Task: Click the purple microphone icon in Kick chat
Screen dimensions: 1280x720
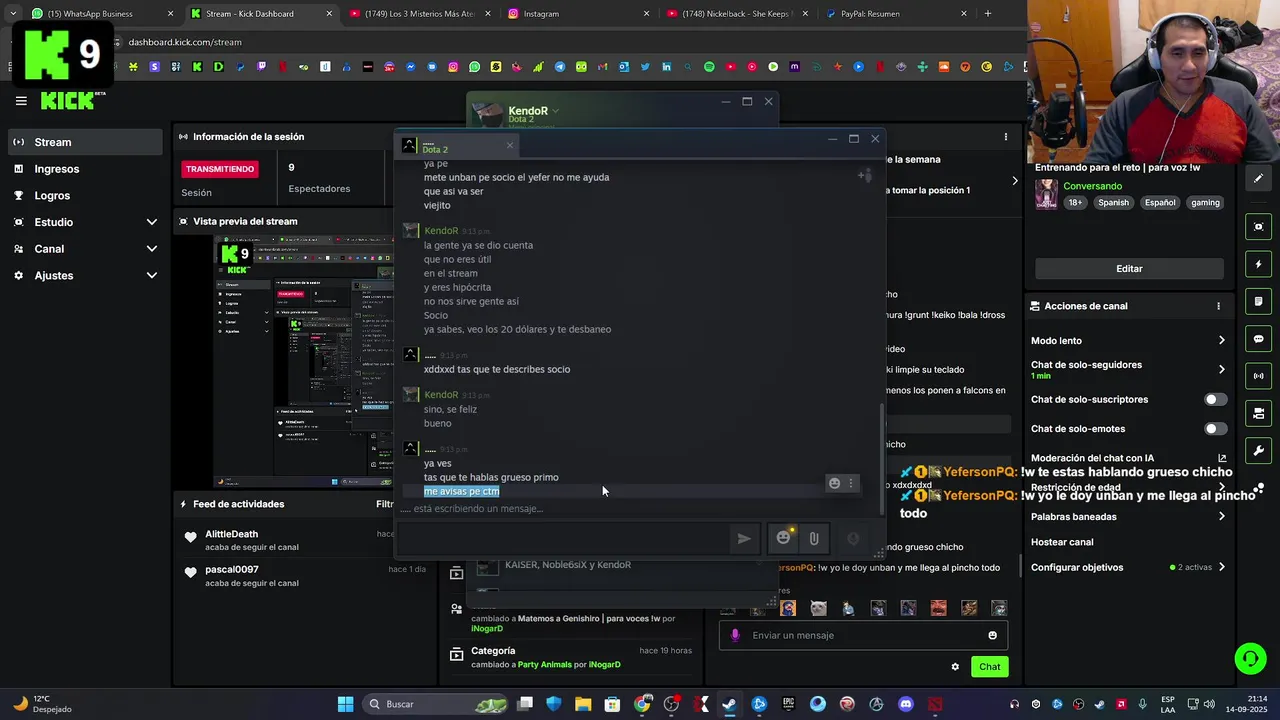Action: (735, 635)
